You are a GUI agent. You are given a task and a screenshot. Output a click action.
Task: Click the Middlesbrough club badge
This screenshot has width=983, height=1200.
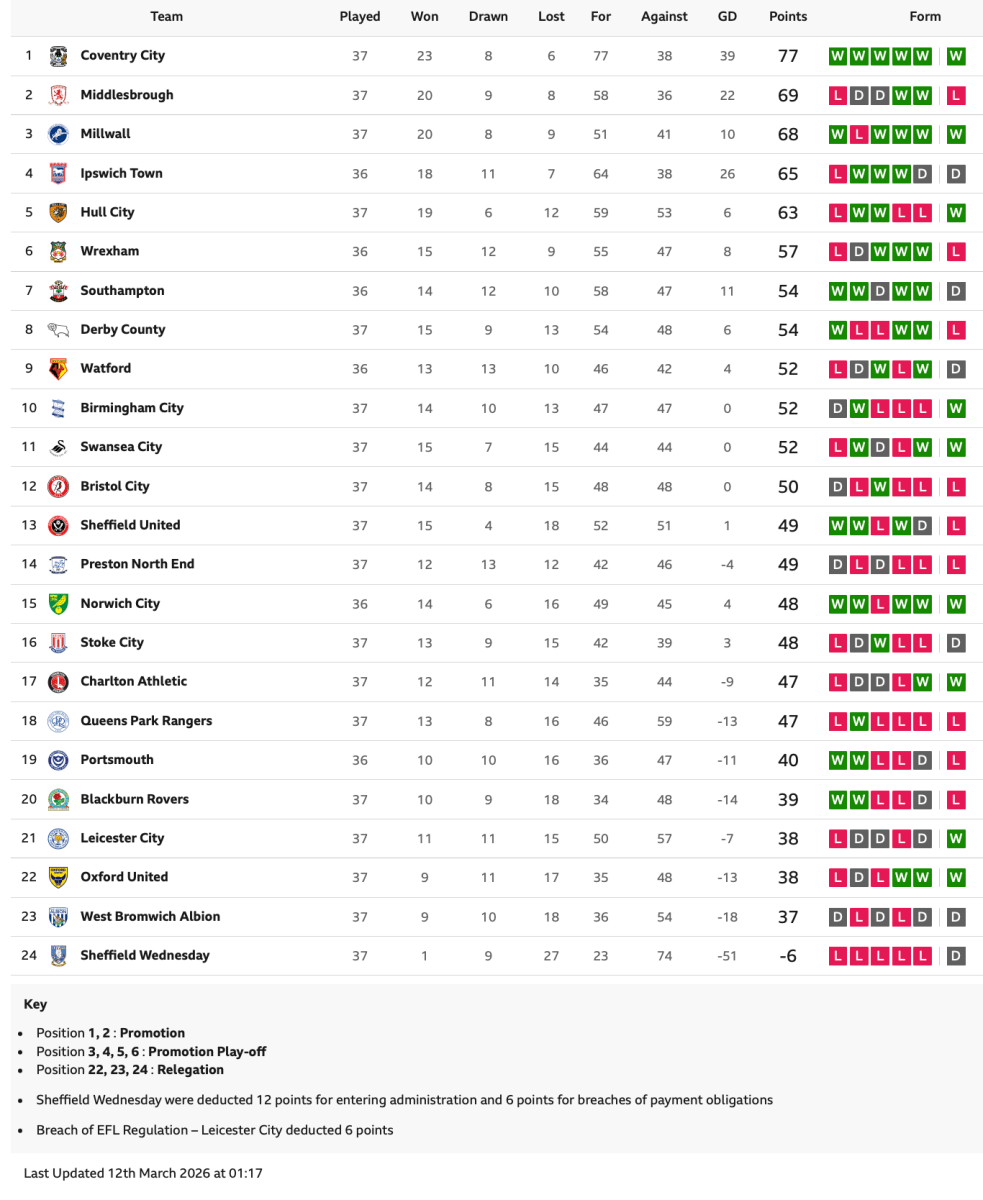58,95
